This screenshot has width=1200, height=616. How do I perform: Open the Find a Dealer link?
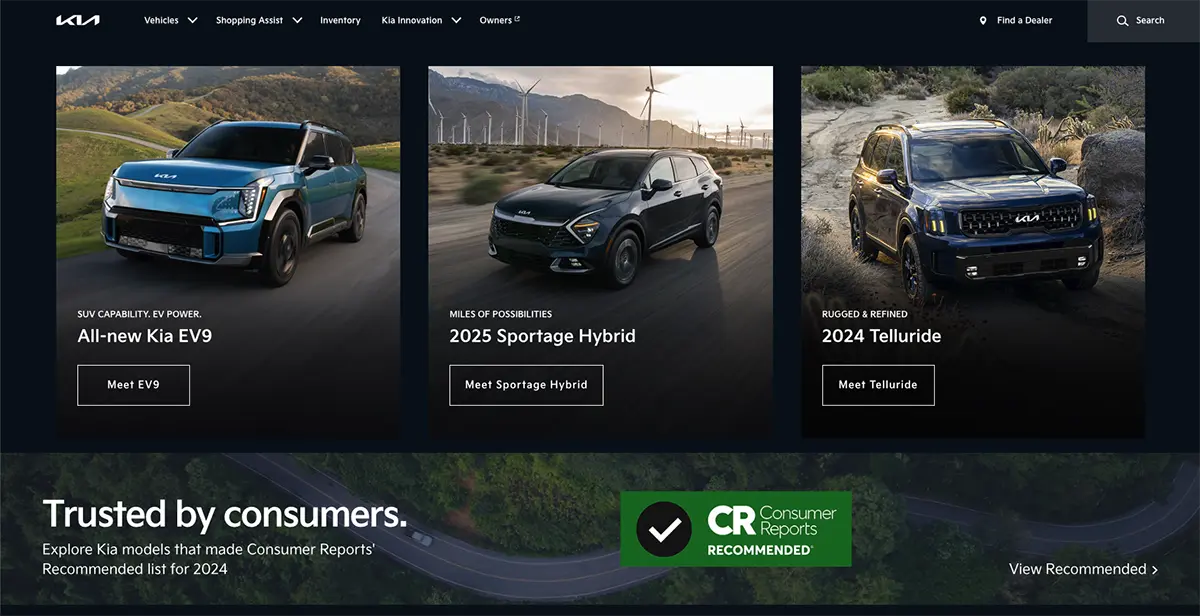pyautogui.click(x=1025, y=20)
